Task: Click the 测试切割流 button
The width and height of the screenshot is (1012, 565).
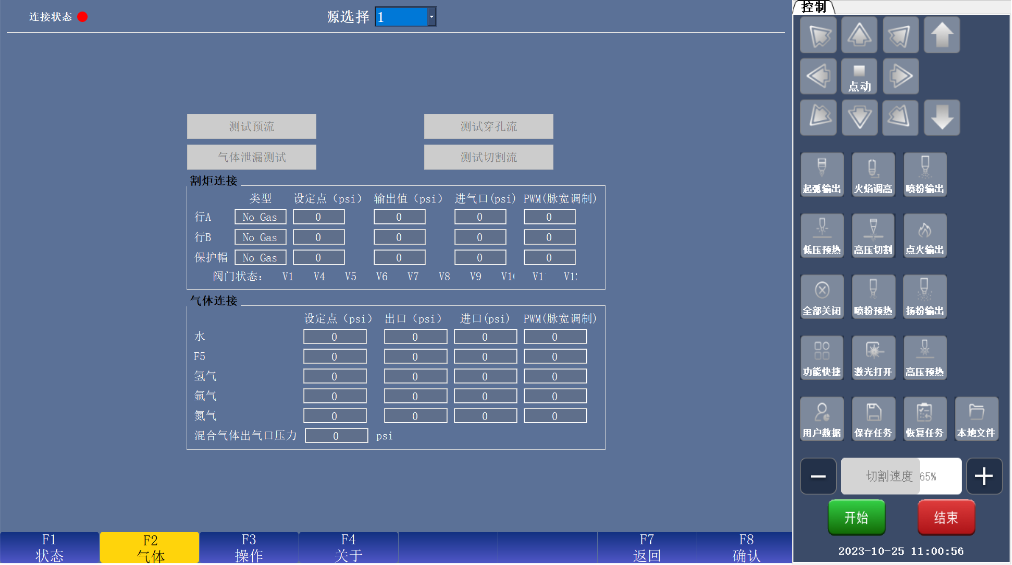Action: [x=489, y=158]
